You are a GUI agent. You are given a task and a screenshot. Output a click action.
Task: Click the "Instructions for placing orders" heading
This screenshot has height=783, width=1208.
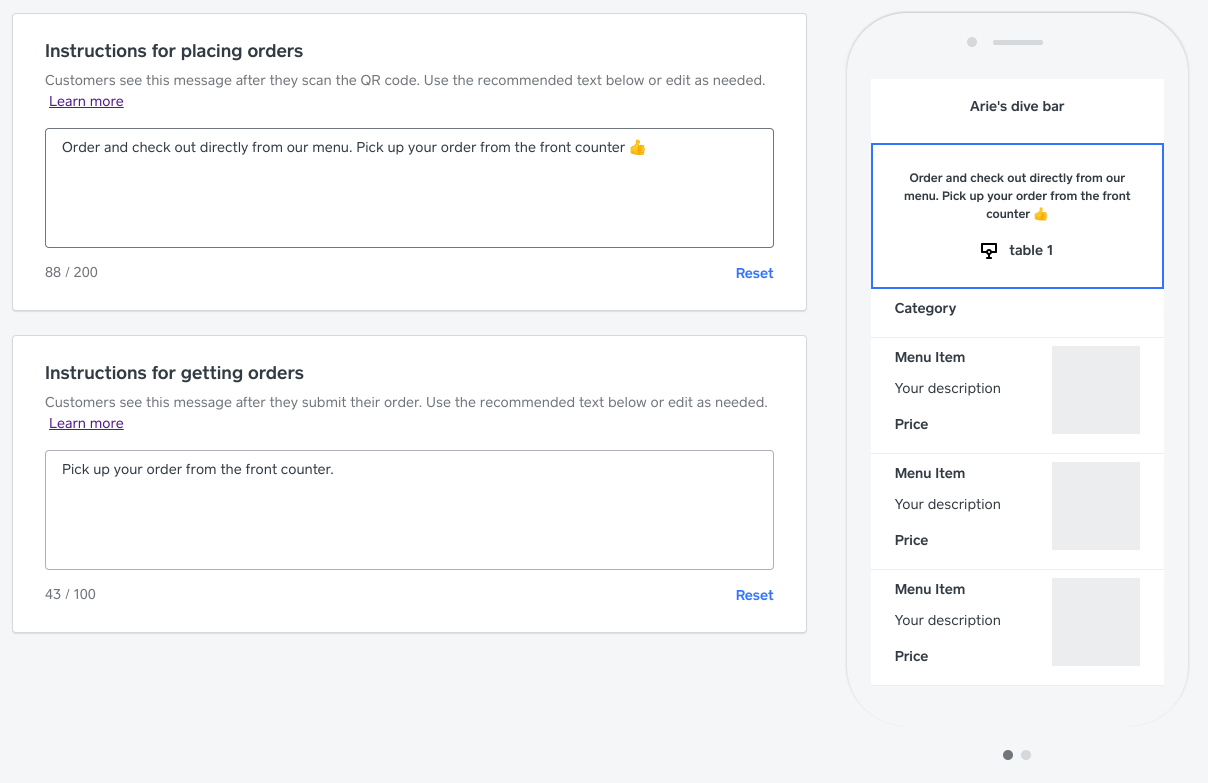pos(174,51)
